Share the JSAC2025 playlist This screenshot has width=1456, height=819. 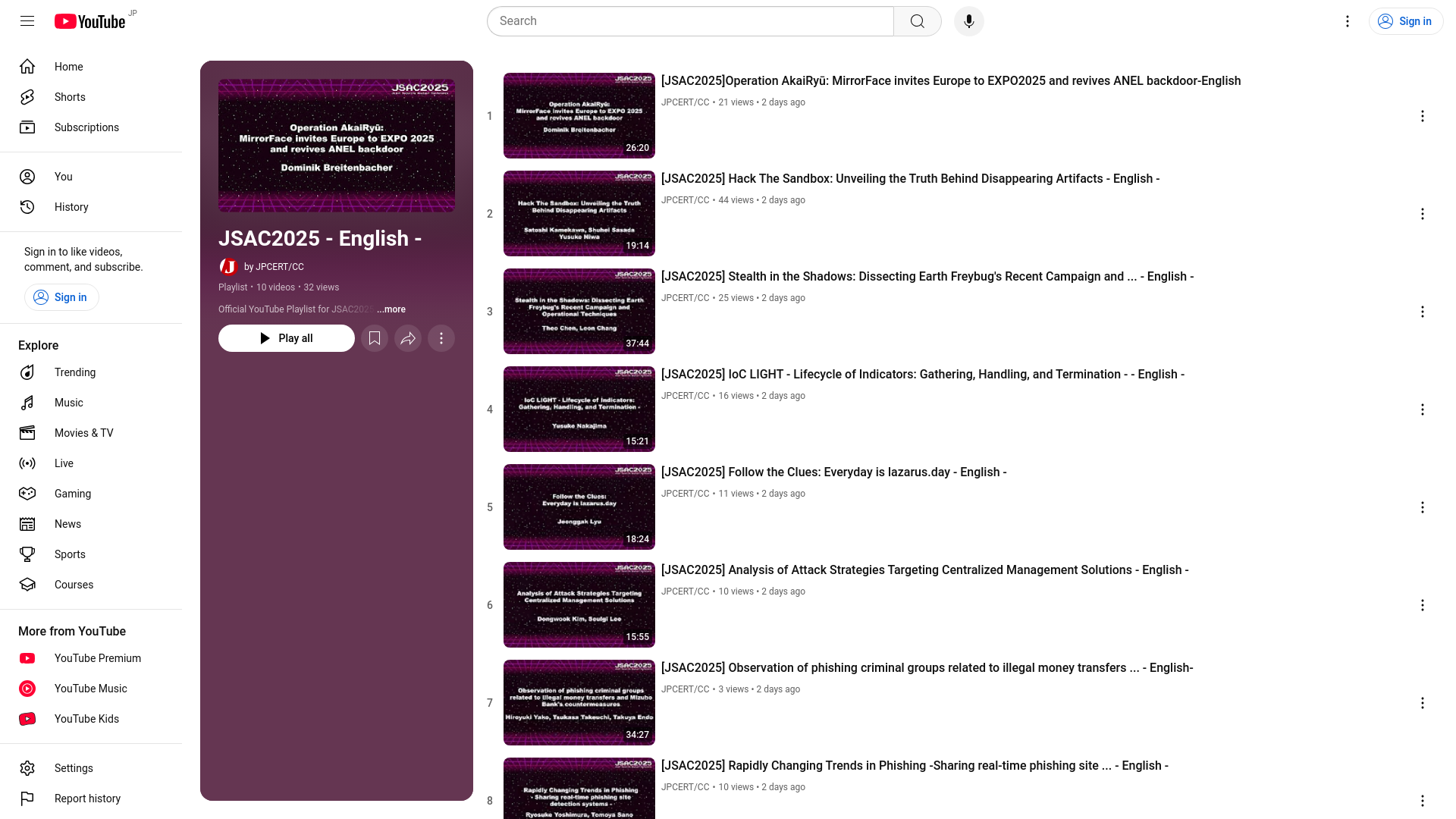coord(408,338)
